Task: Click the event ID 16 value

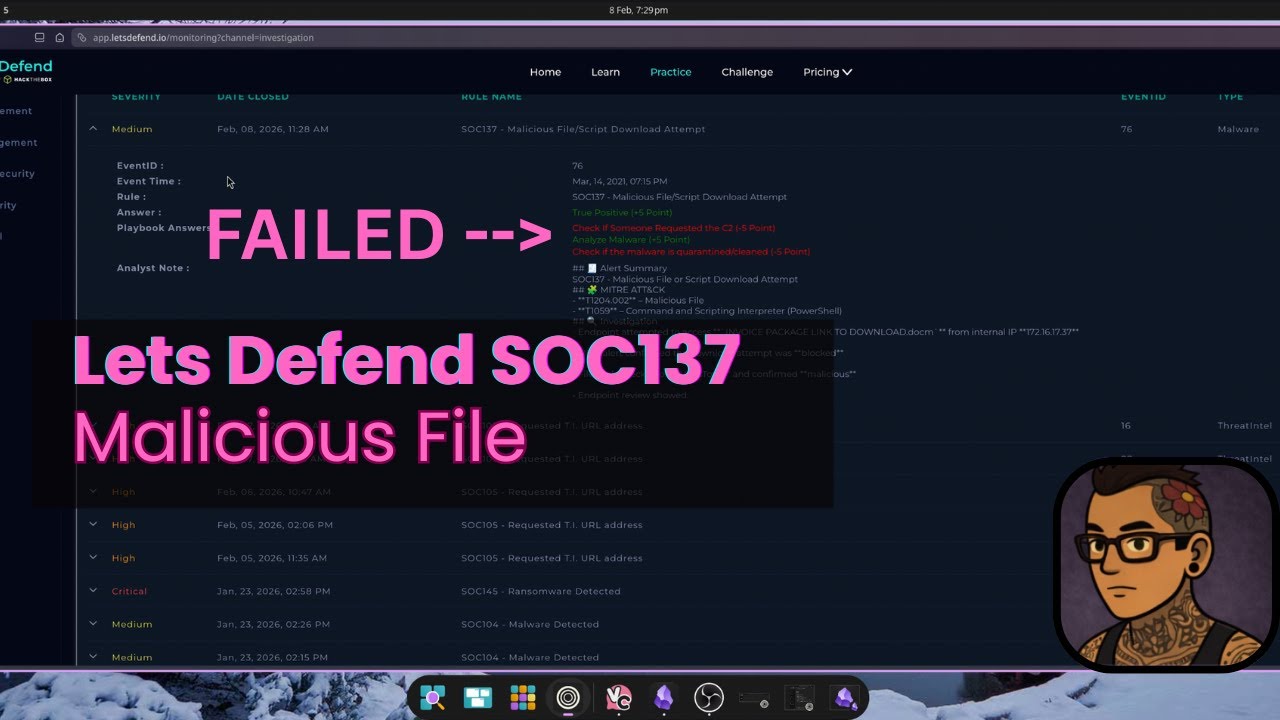Action: tap(1126, 425)
